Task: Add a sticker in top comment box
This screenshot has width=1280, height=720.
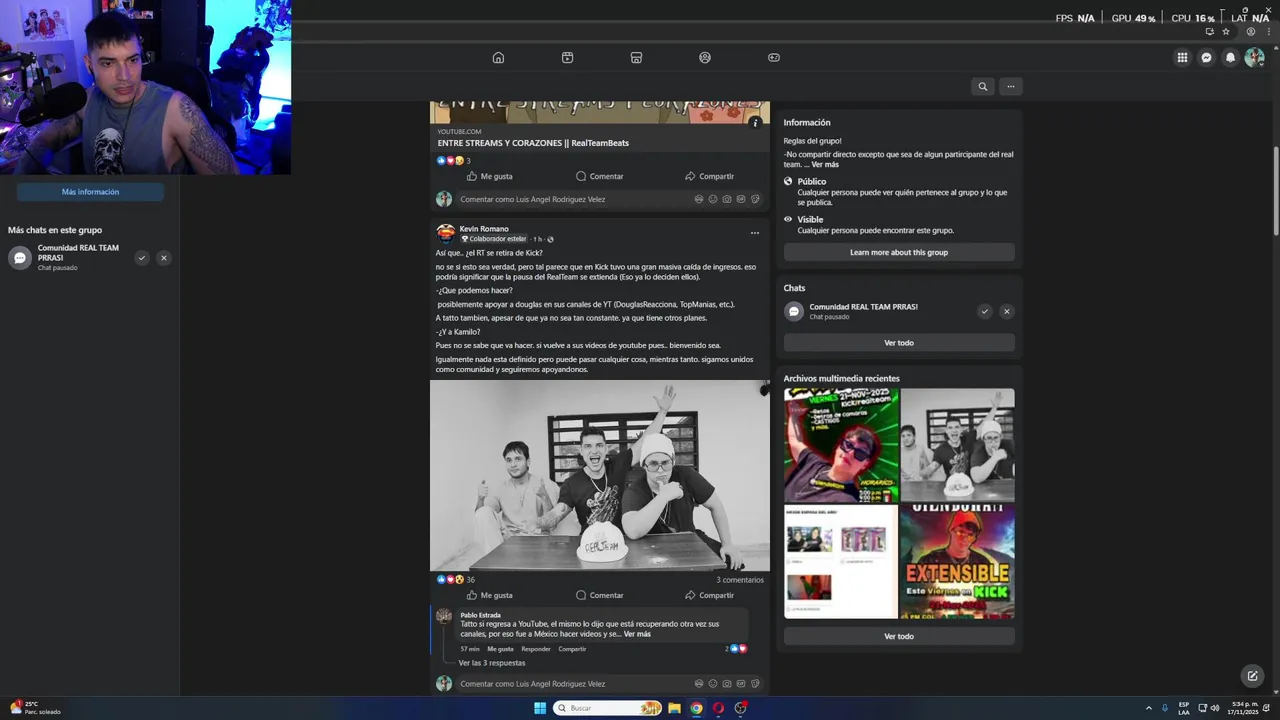Action: [755, 199]
